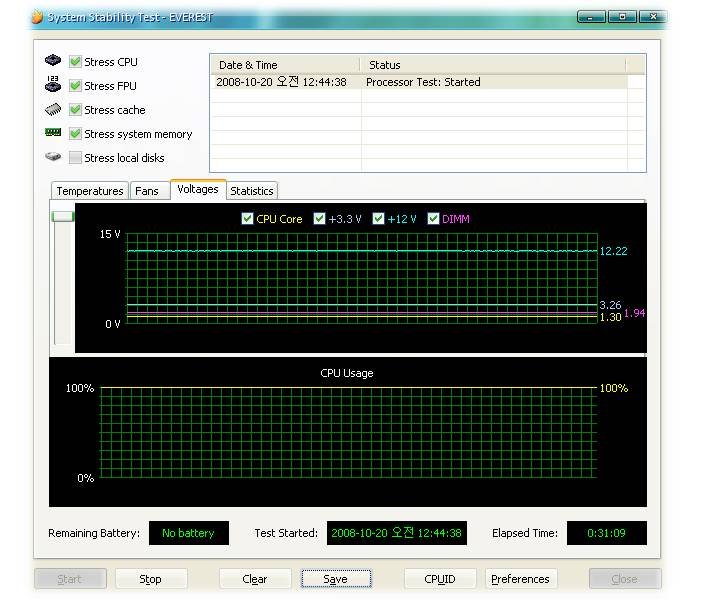Click the 3.26 voltage reading
The width and height of the screenshot is (720, 607).
[x=610, y=305]
